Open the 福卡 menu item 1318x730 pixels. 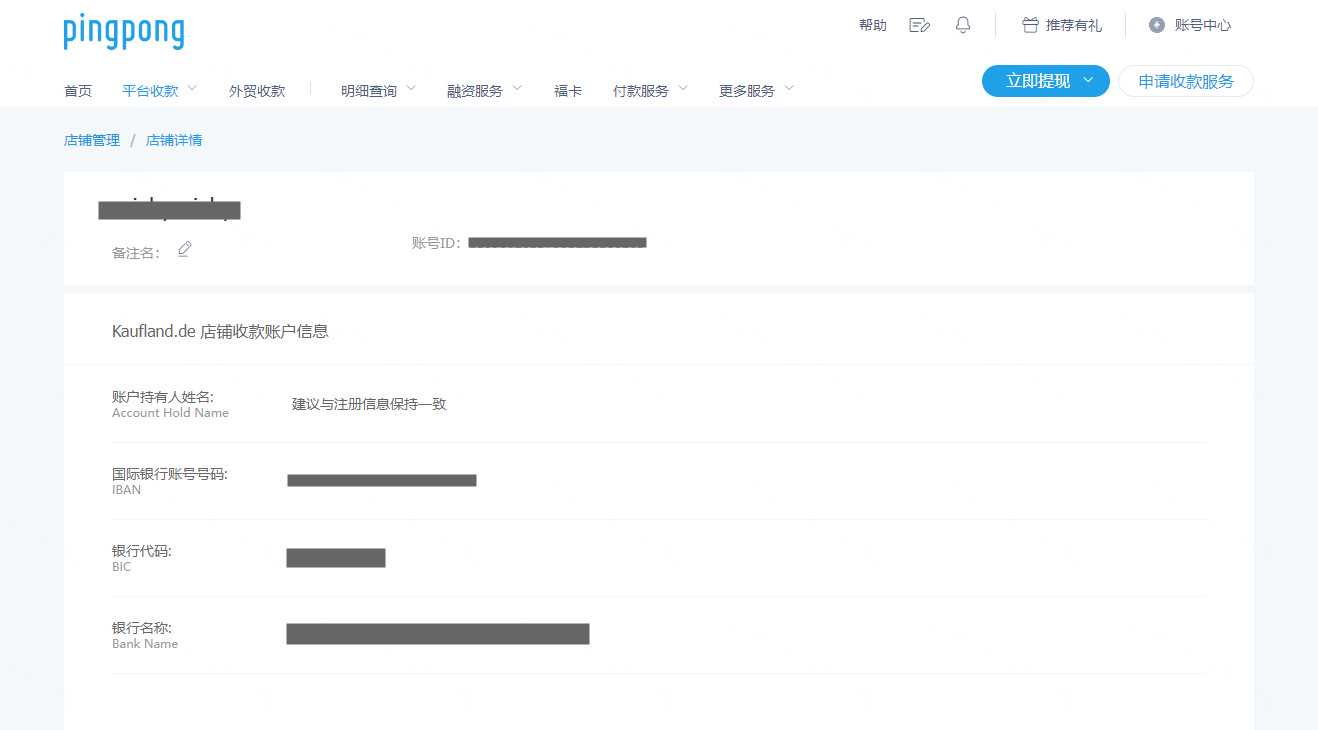(568, 91)
